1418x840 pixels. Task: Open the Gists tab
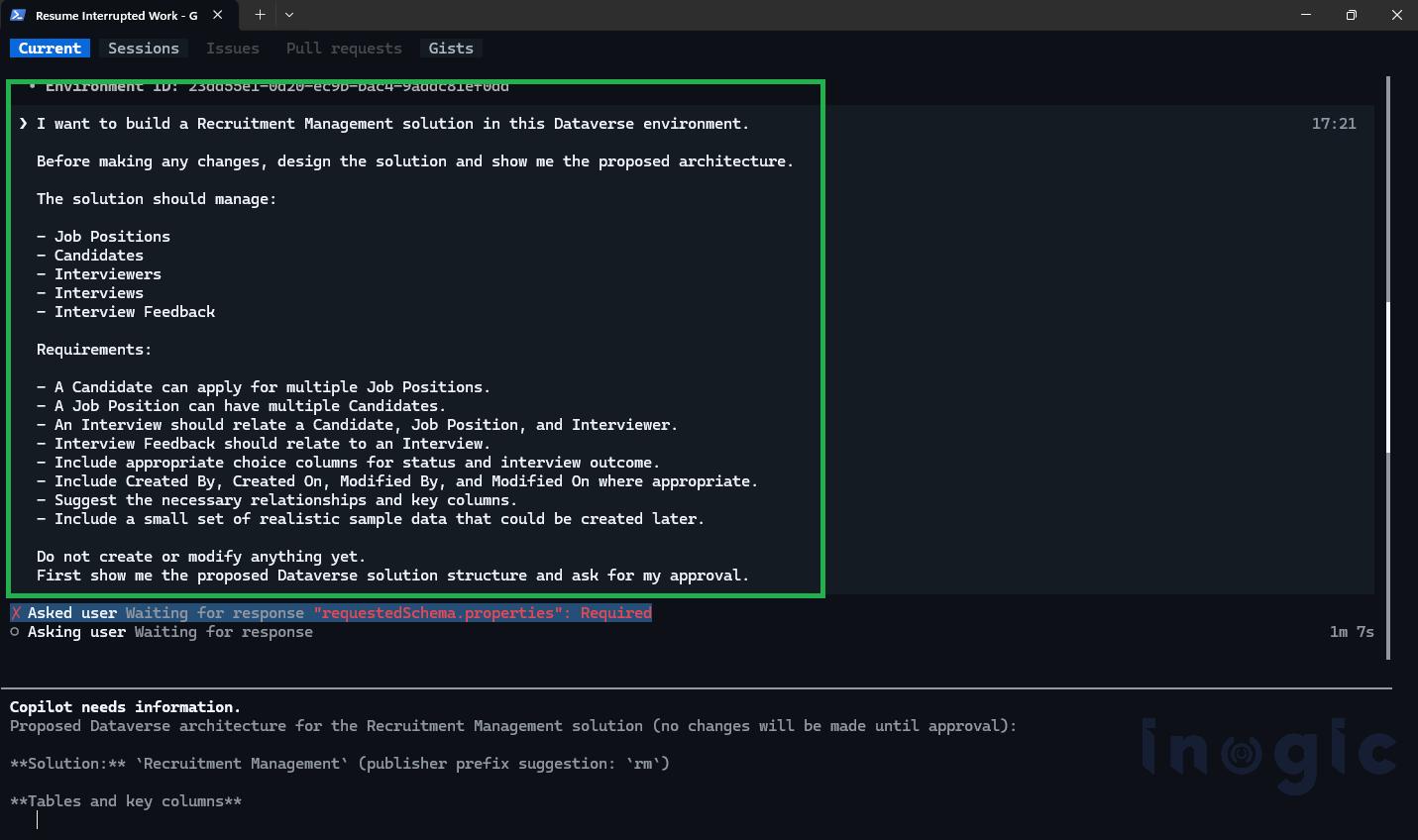click(x=451, y=48)
